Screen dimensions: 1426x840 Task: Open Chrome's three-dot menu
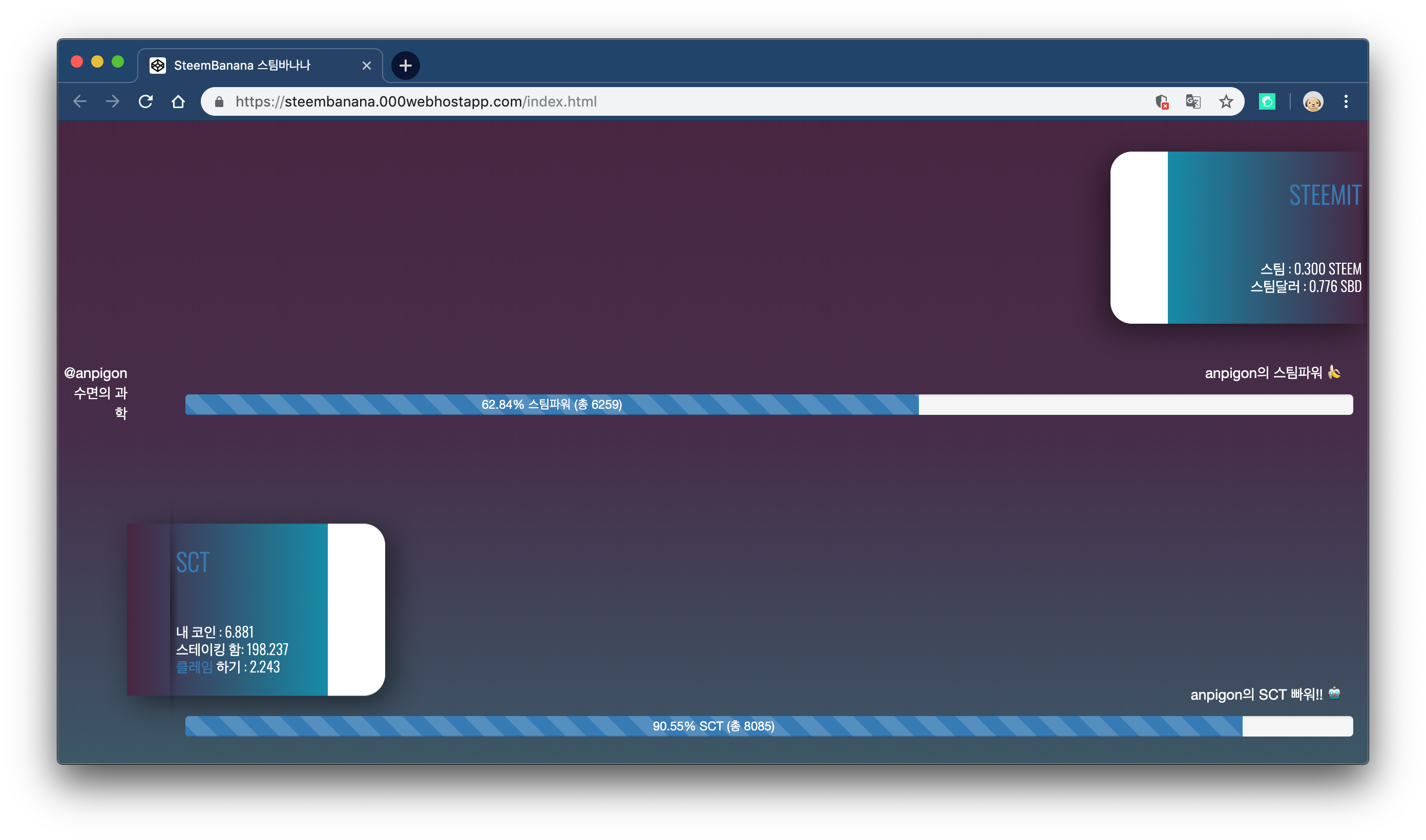(x=1346, y=101)
